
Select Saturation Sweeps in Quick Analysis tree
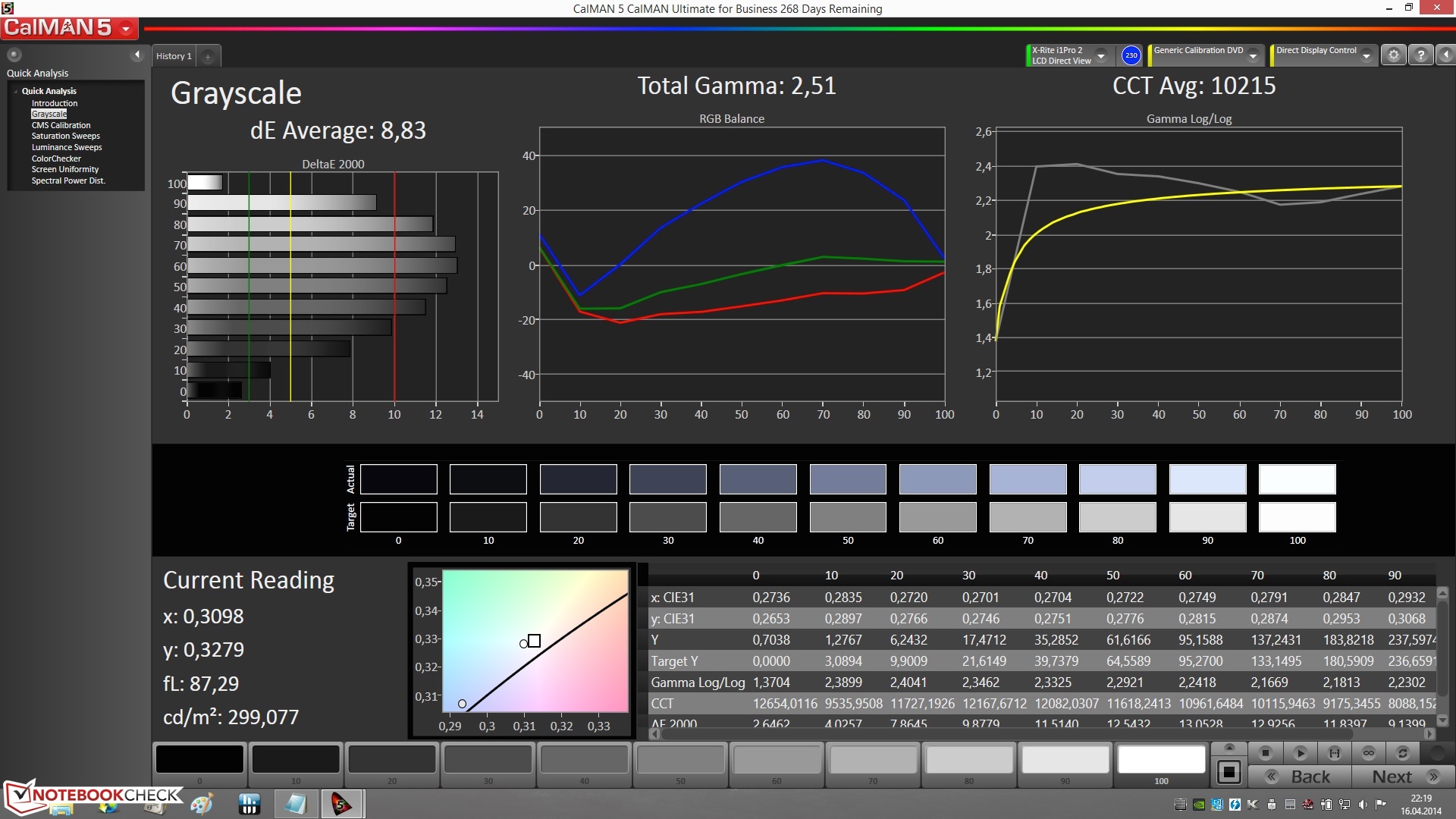tap(65, 136)
